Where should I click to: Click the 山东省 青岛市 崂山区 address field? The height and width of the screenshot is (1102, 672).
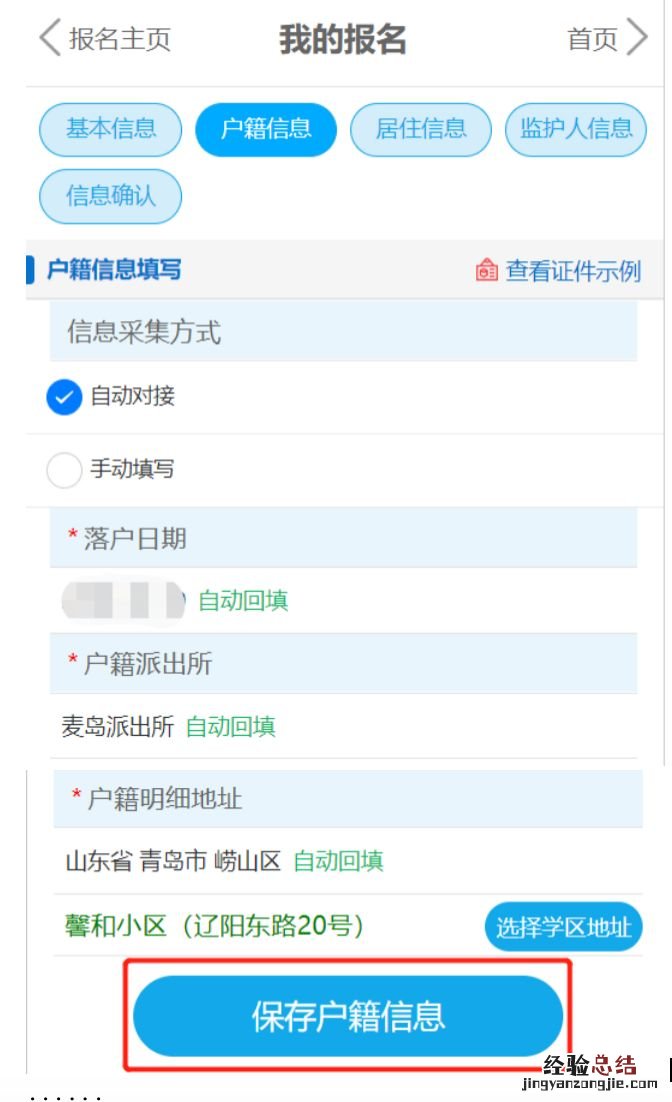(173, 861)
